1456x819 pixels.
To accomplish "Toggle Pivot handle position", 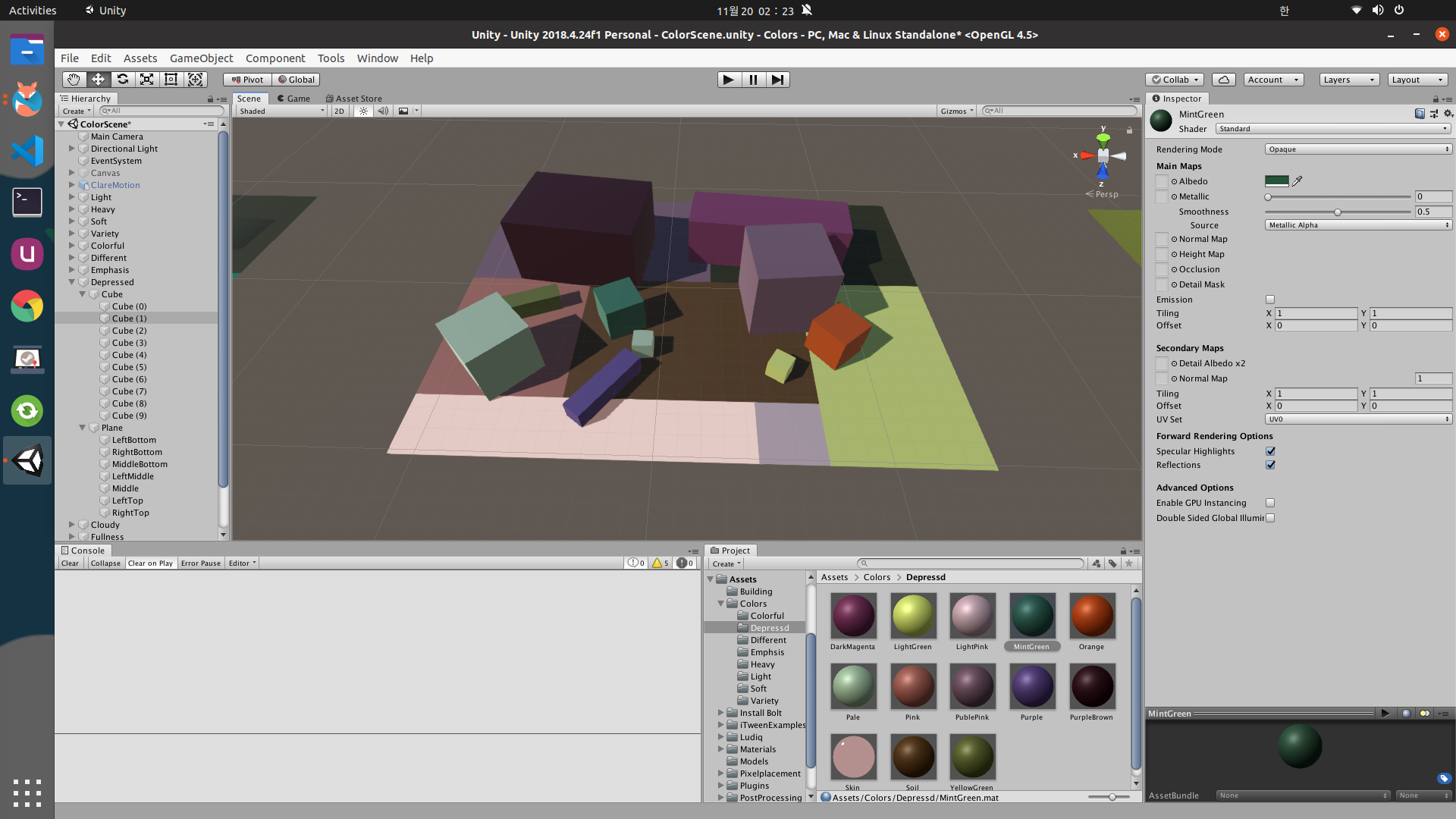I will pyautogui.click(x=247, y=80).
